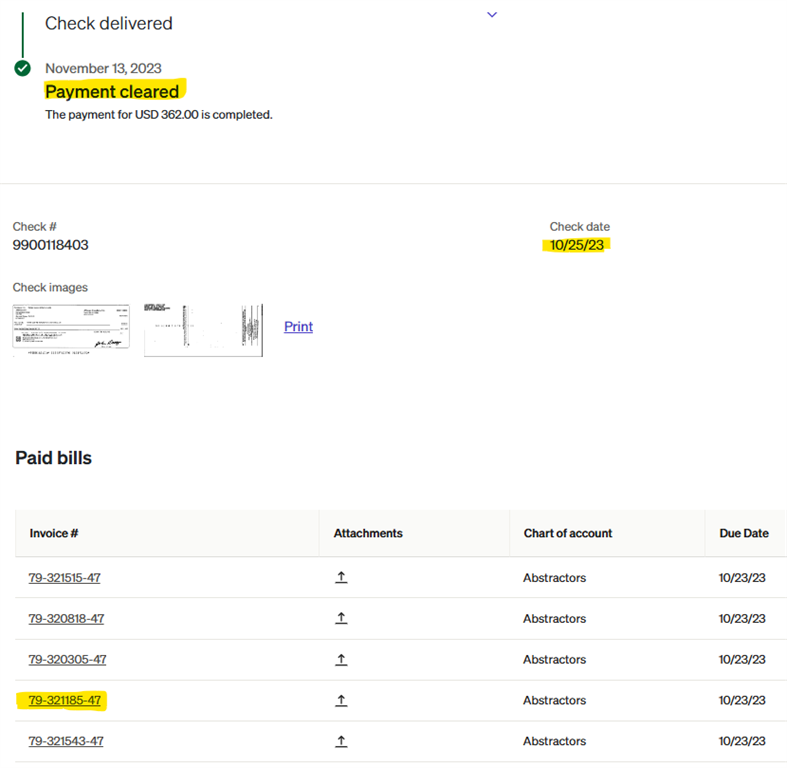Open the back check image thumbnail
Screen dimensions: 787x768
pos(203,330)
